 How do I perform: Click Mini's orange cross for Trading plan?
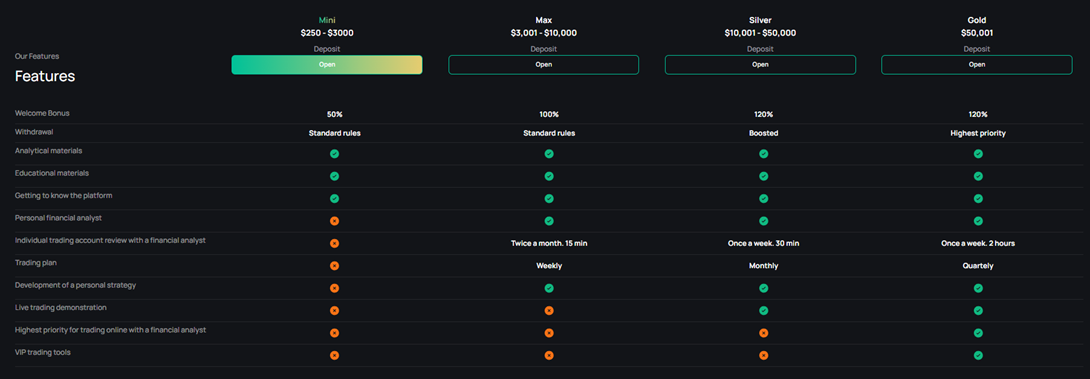tap(334, 266)
